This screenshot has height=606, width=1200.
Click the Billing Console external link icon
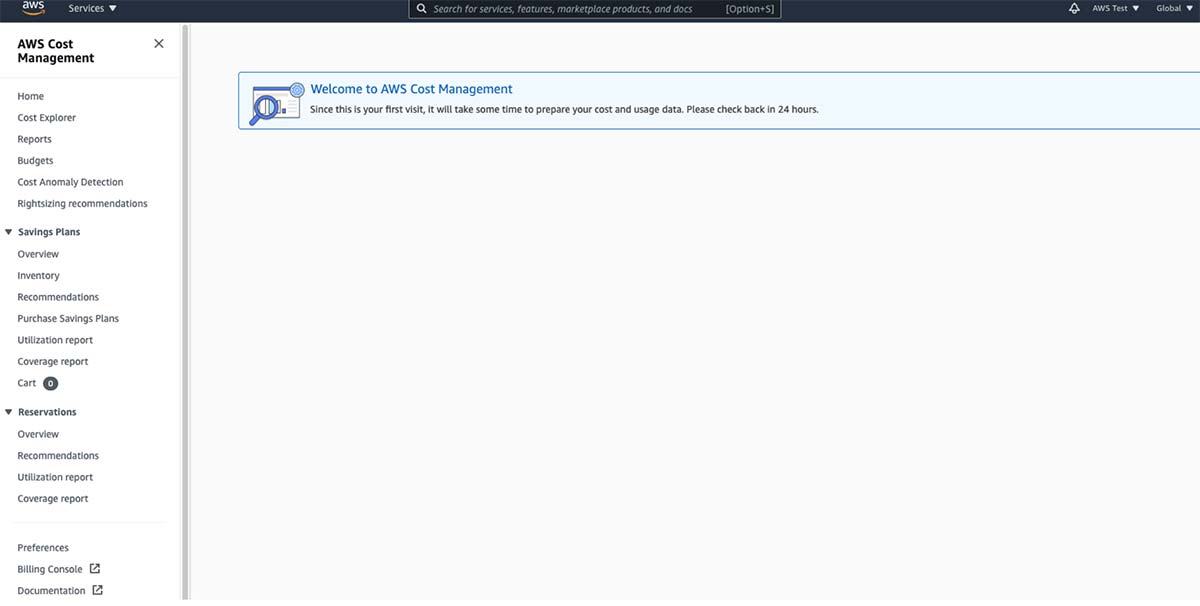[x=95, y=569]
